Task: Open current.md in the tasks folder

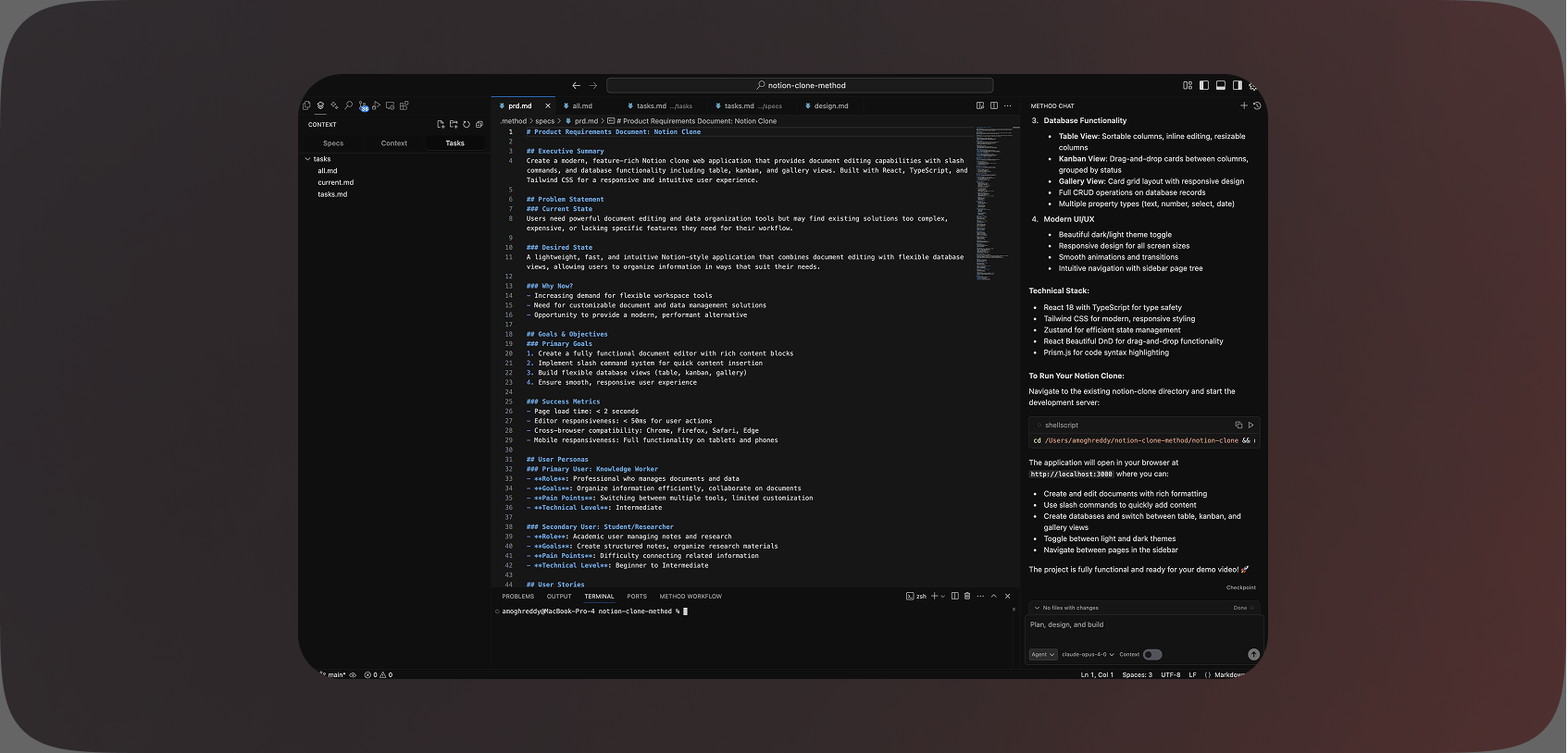Action: [x=336, y=182]
